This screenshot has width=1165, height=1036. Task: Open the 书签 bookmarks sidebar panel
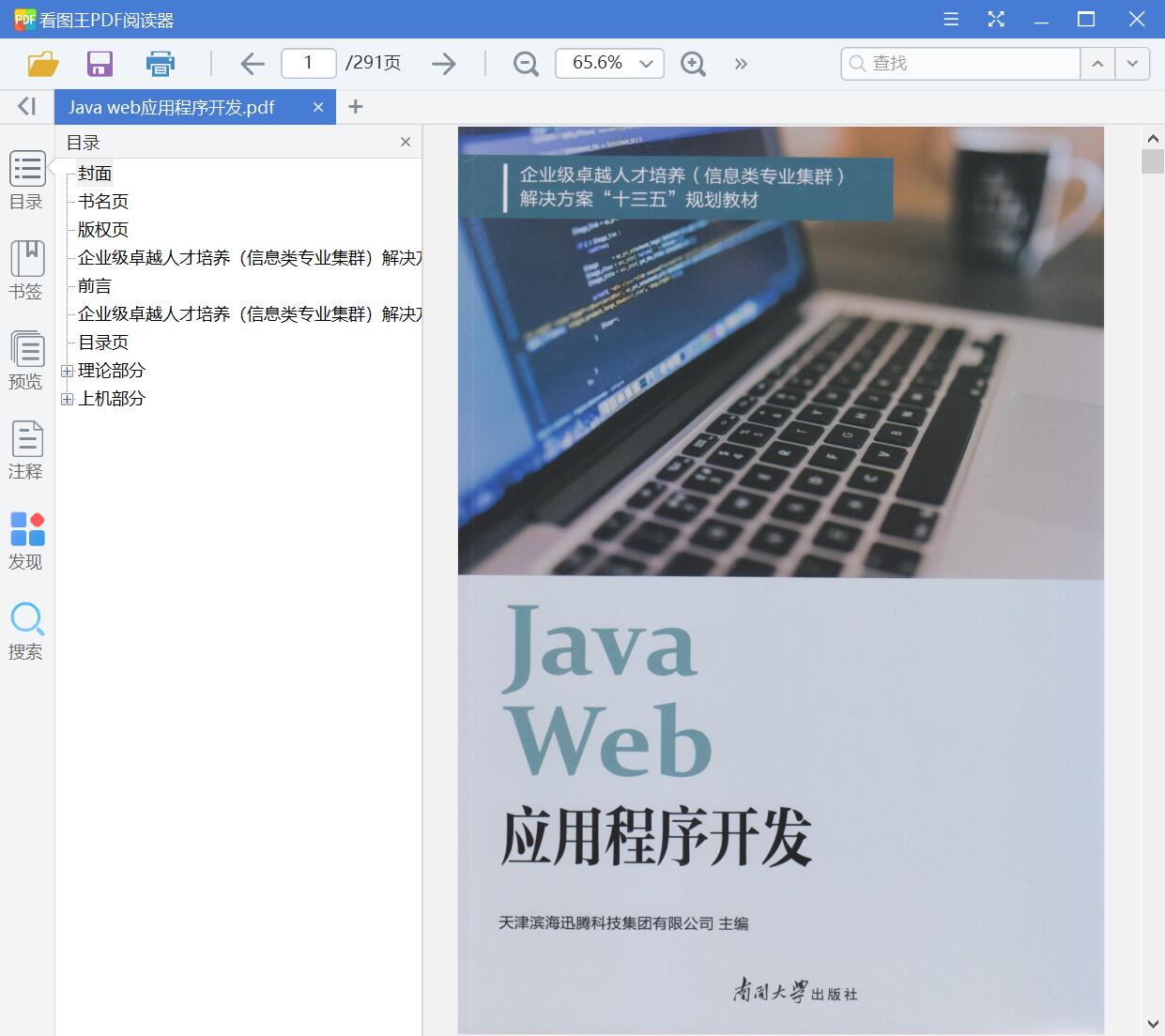(26, 270)
